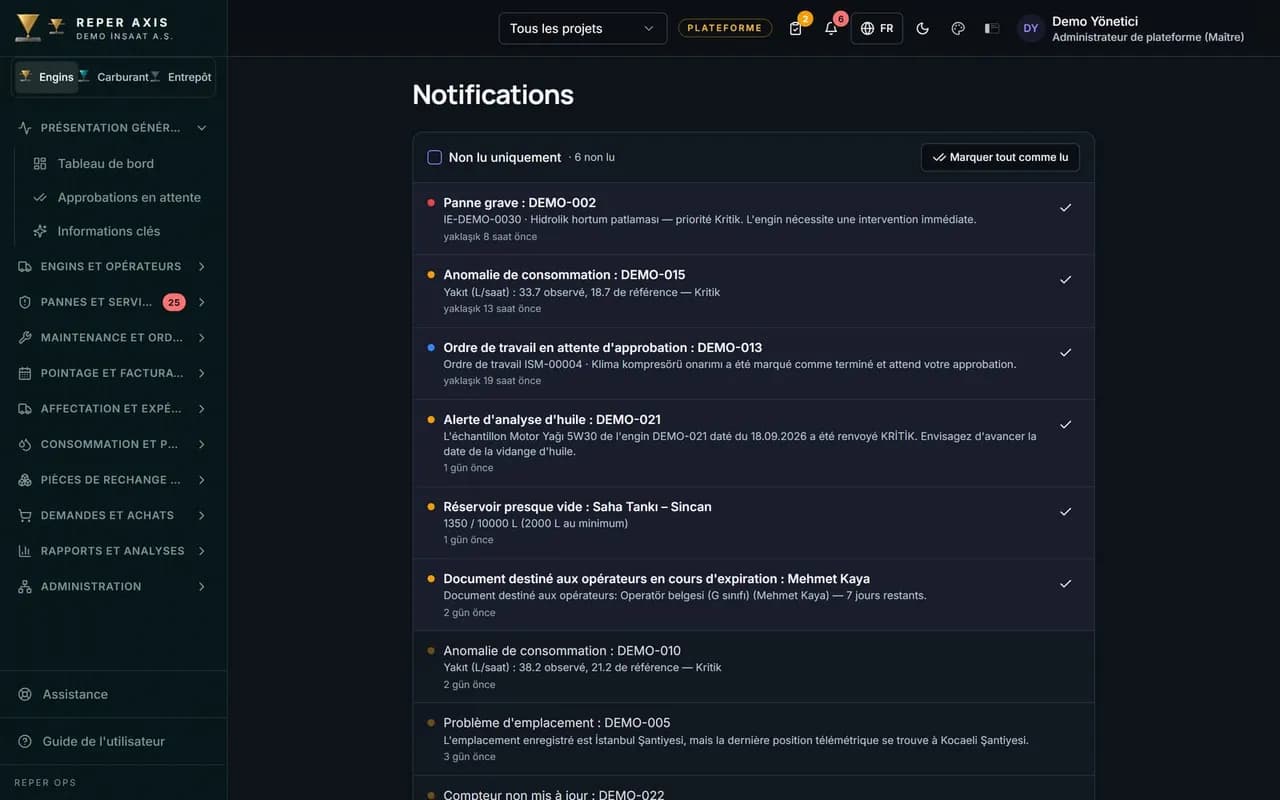Switch to the Entrepôt module tab
The height and width of the screenshot is (800, 1280).
click(x=181, y=77)
